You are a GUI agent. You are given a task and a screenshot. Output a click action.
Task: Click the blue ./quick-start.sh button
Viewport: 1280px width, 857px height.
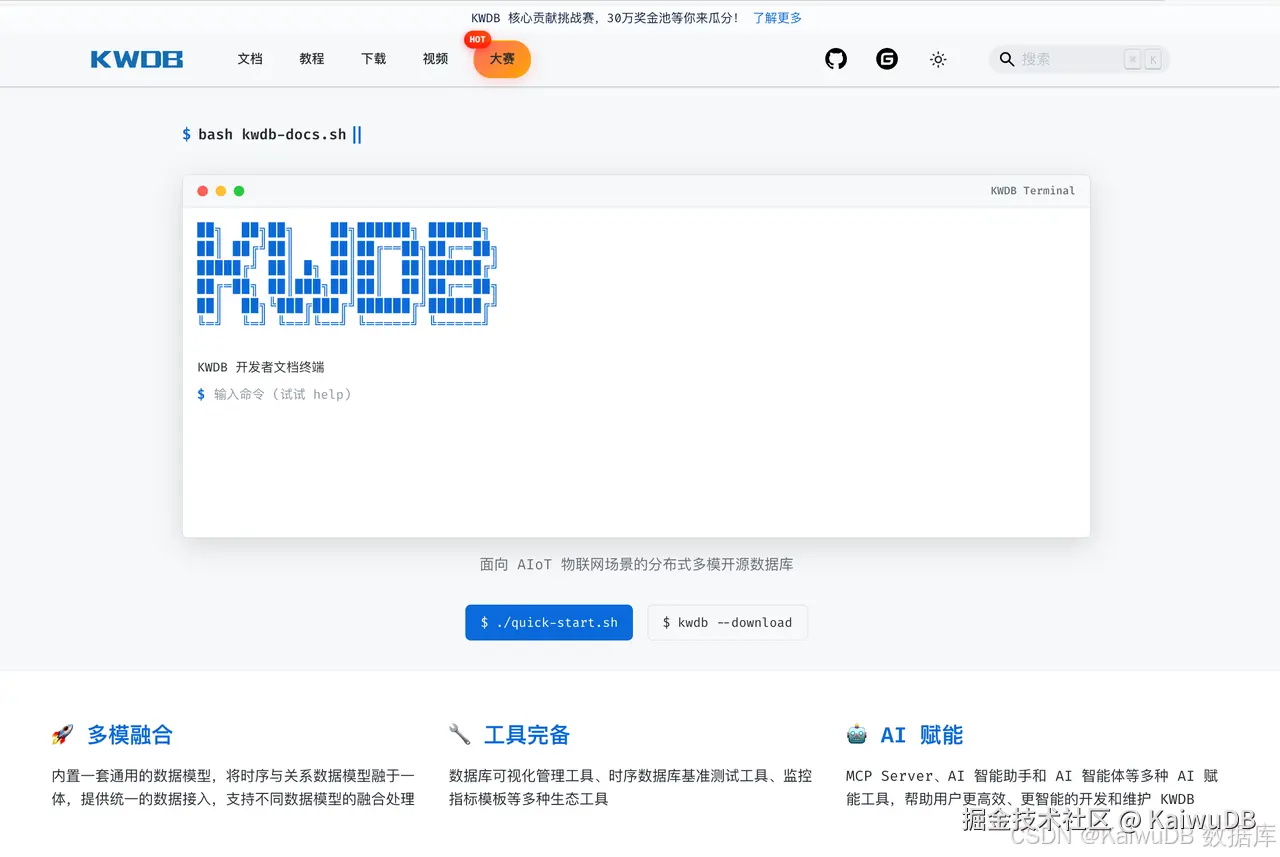coord(548,622)
